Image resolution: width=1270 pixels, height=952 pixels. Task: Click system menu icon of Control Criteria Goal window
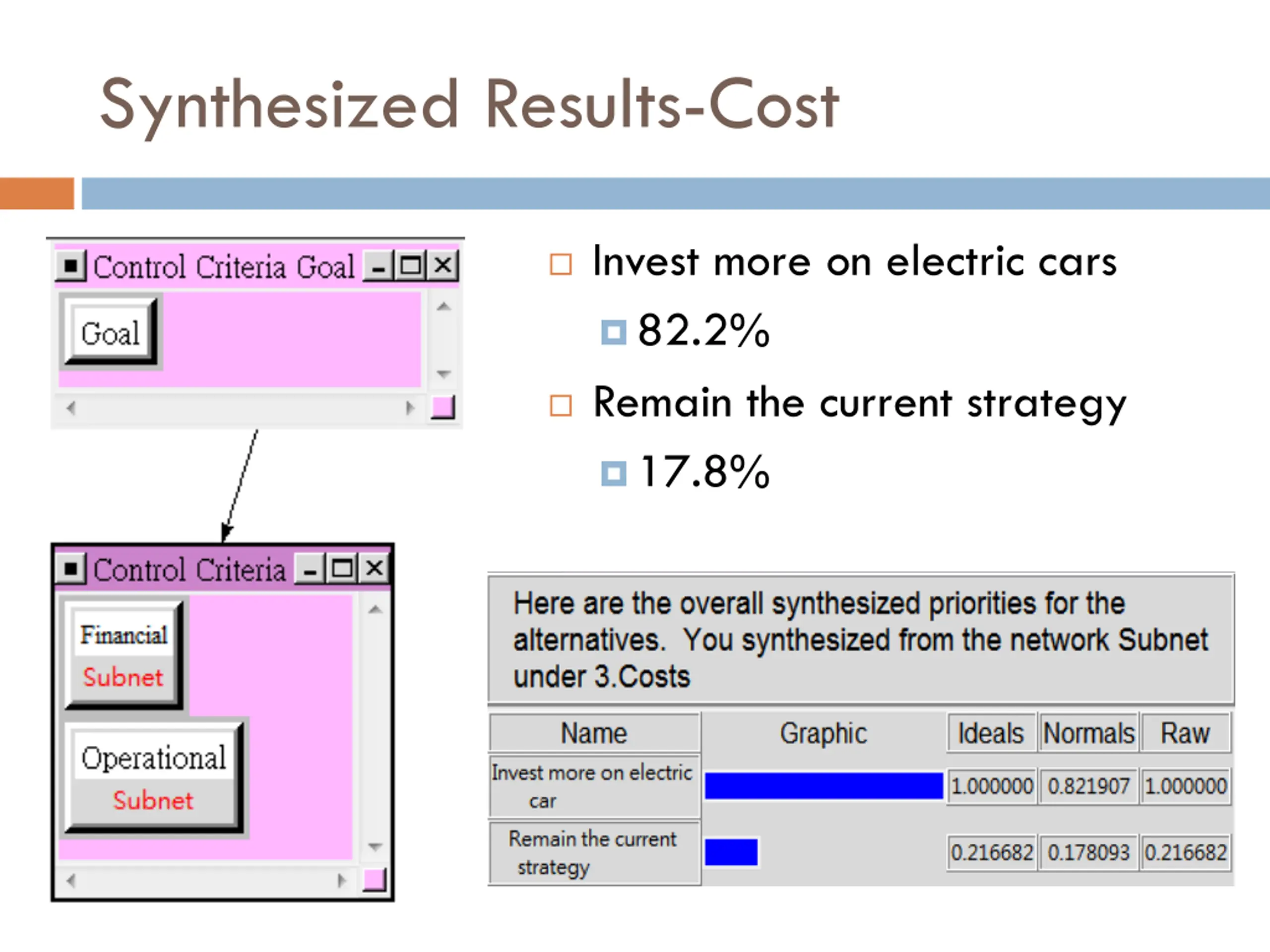[70, 266]
